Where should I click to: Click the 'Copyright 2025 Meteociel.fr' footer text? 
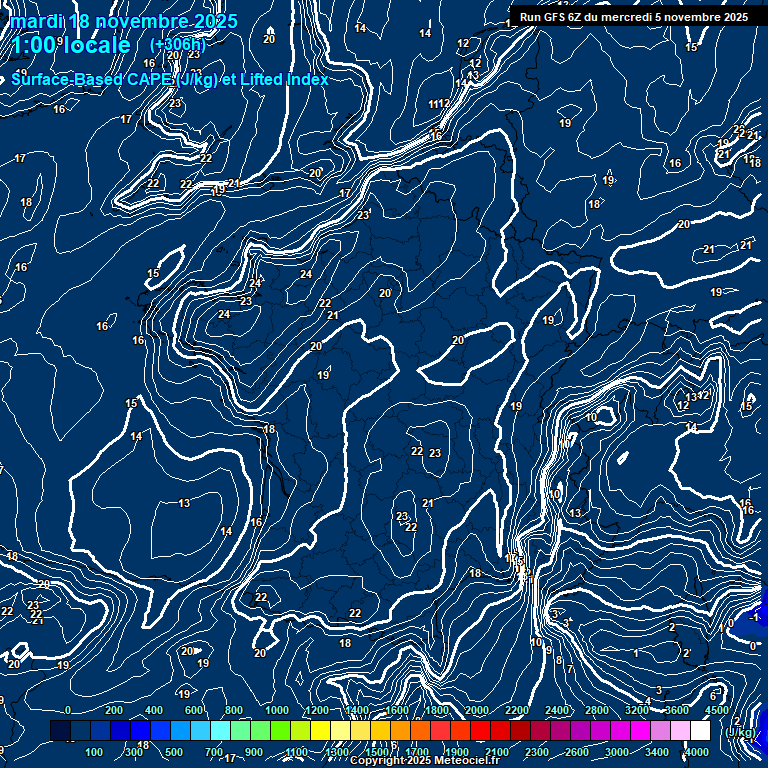pyautogui.click(x=425, y=760)
